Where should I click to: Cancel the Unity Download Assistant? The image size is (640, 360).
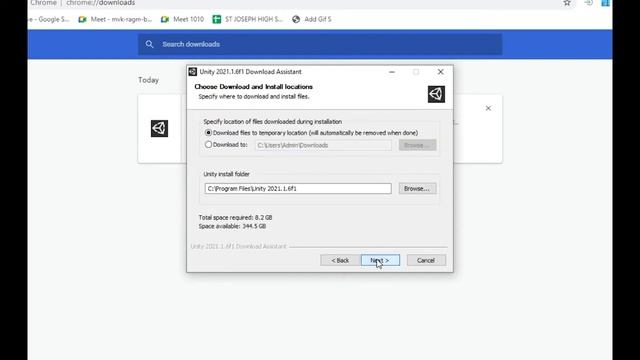(x=426, y=260)
